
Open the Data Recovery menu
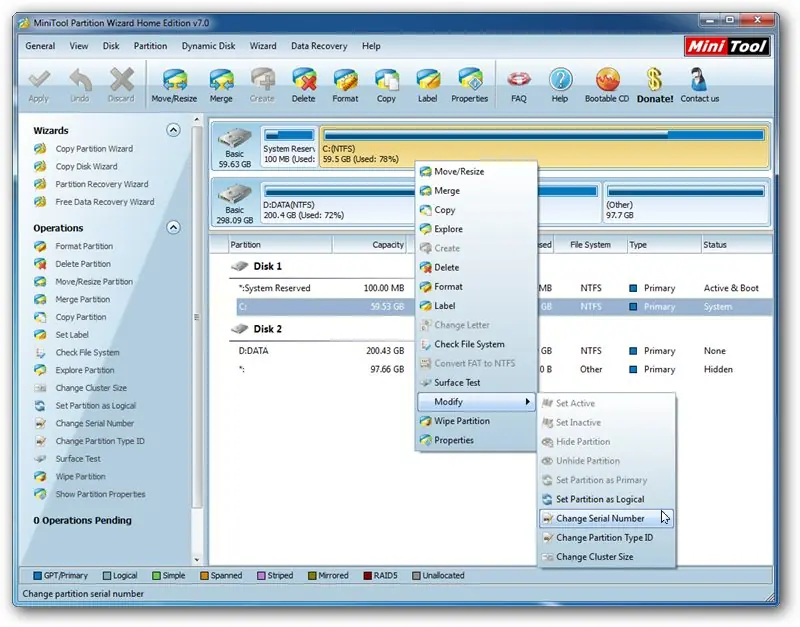(319, 46)
